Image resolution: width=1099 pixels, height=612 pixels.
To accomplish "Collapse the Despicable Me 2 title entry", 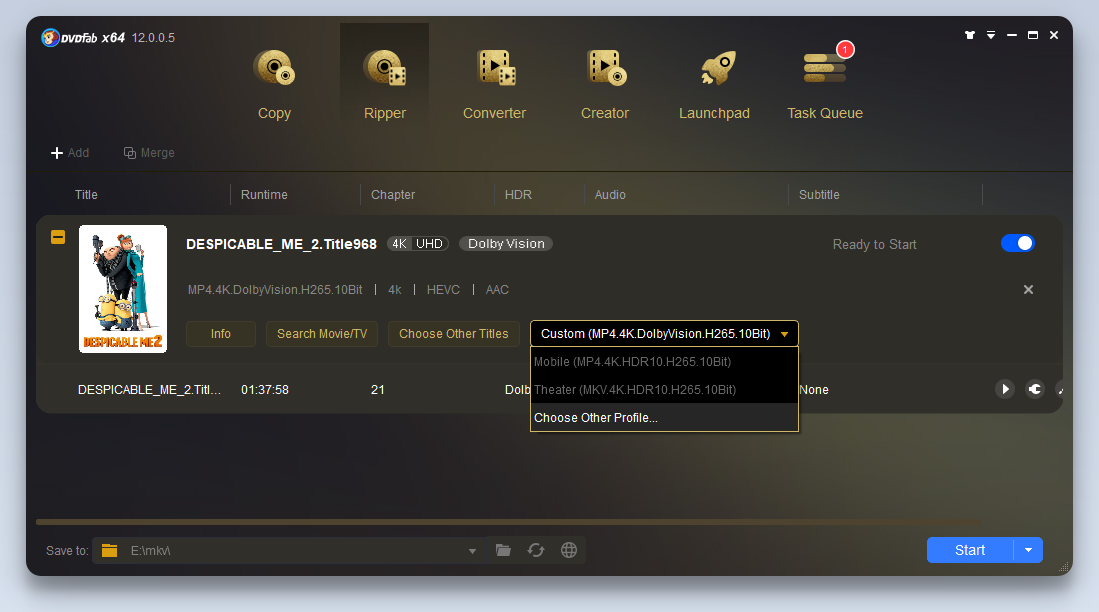I will 58,237.
